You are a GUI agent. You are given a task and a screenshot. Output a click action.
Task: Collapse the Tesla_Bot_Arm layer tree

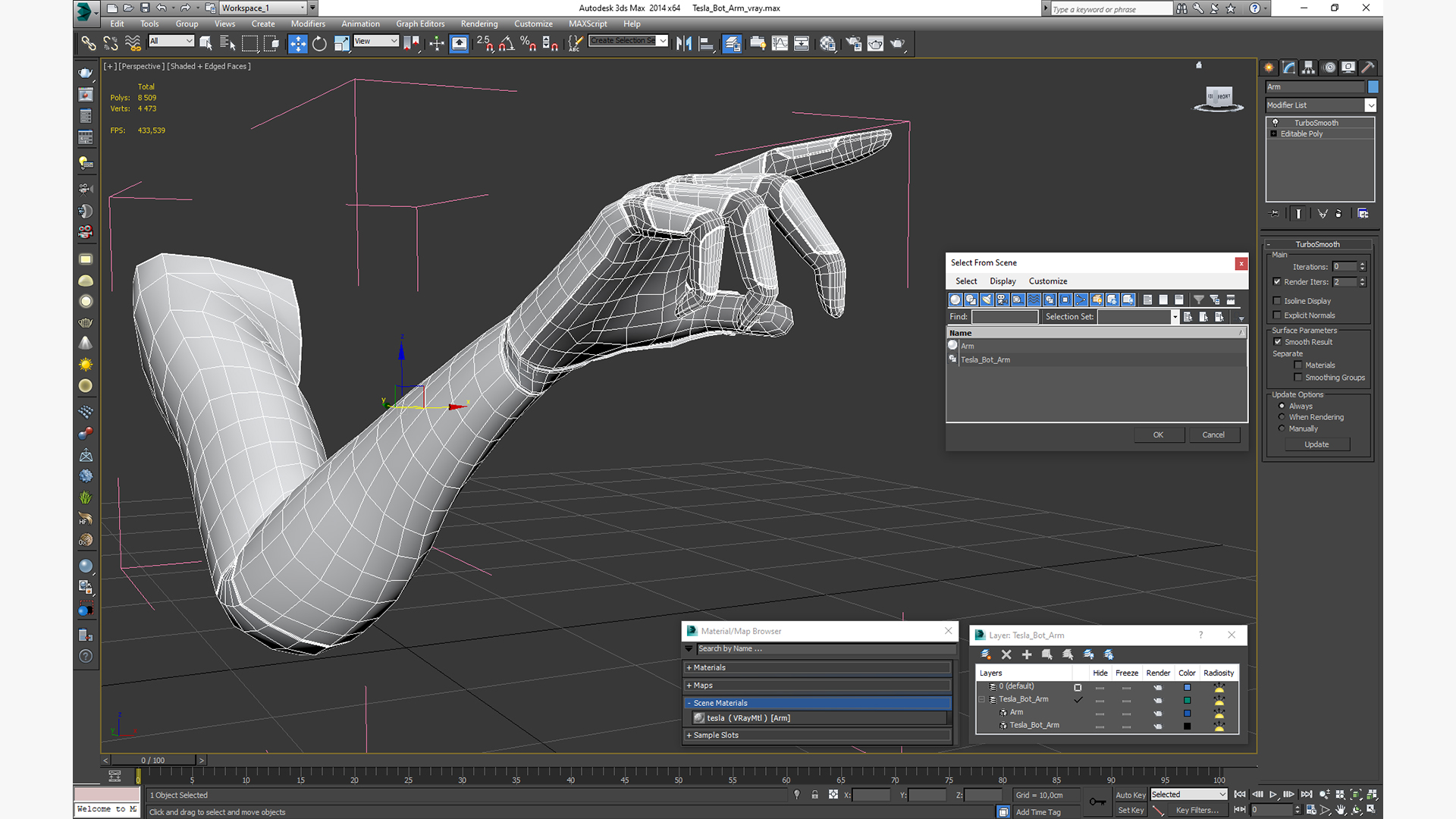click(982, 700)
